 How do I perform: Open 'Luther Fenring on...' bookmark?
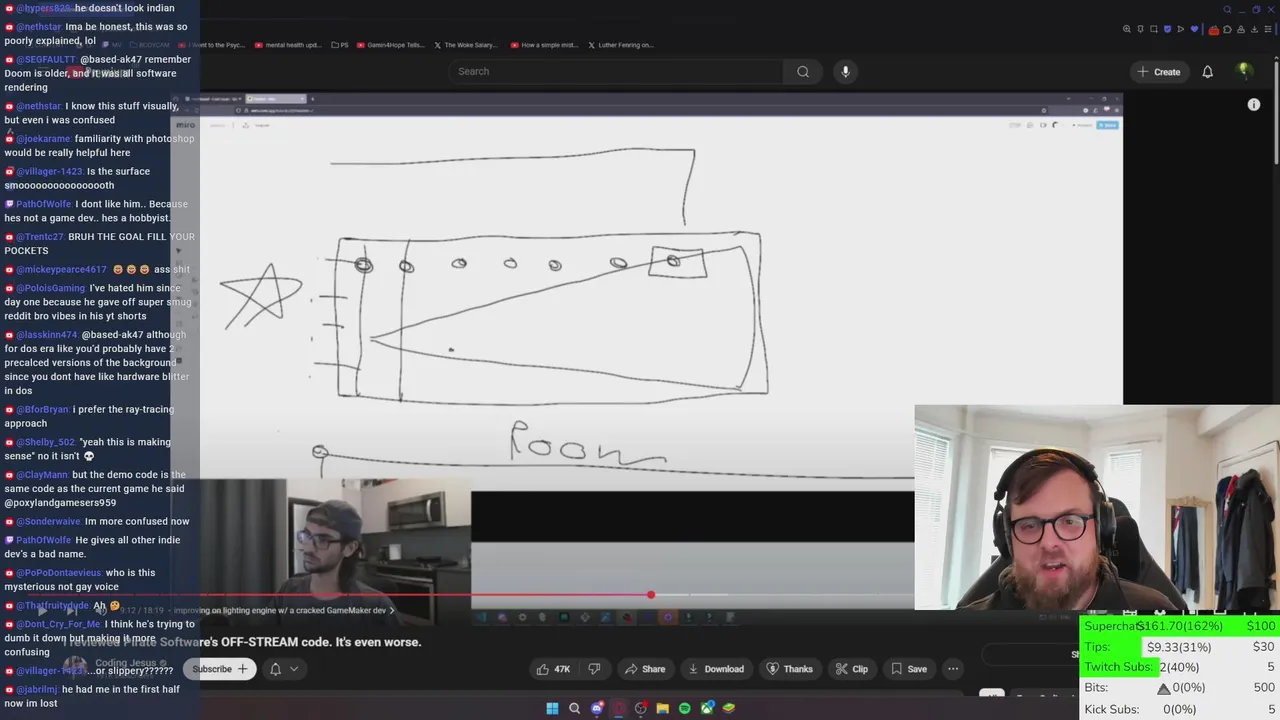pyautogui.click(x=621, y=45)
